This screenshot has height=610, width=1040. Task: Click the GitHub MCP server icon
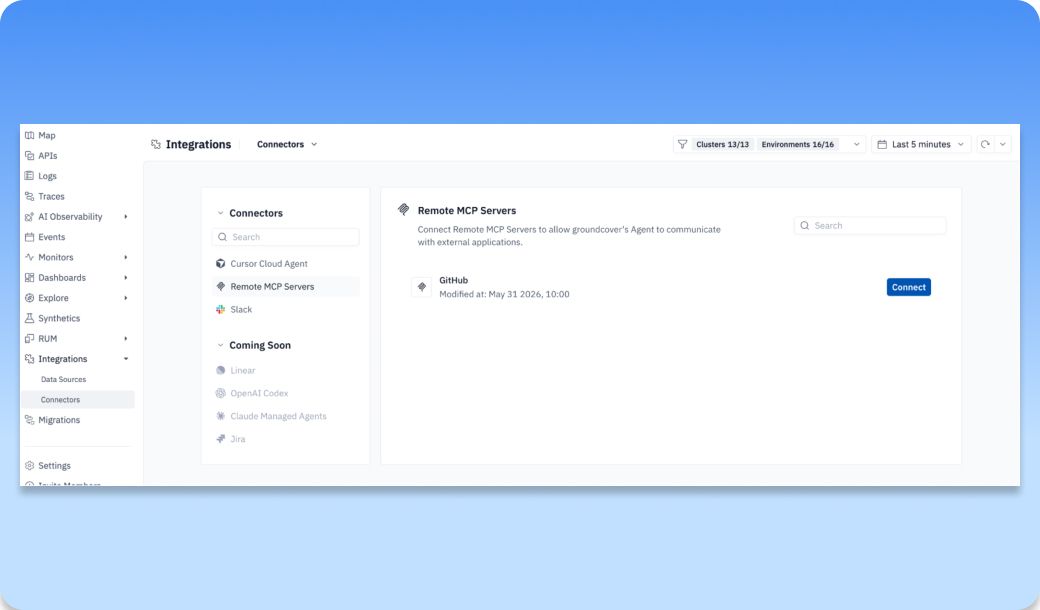422,287
